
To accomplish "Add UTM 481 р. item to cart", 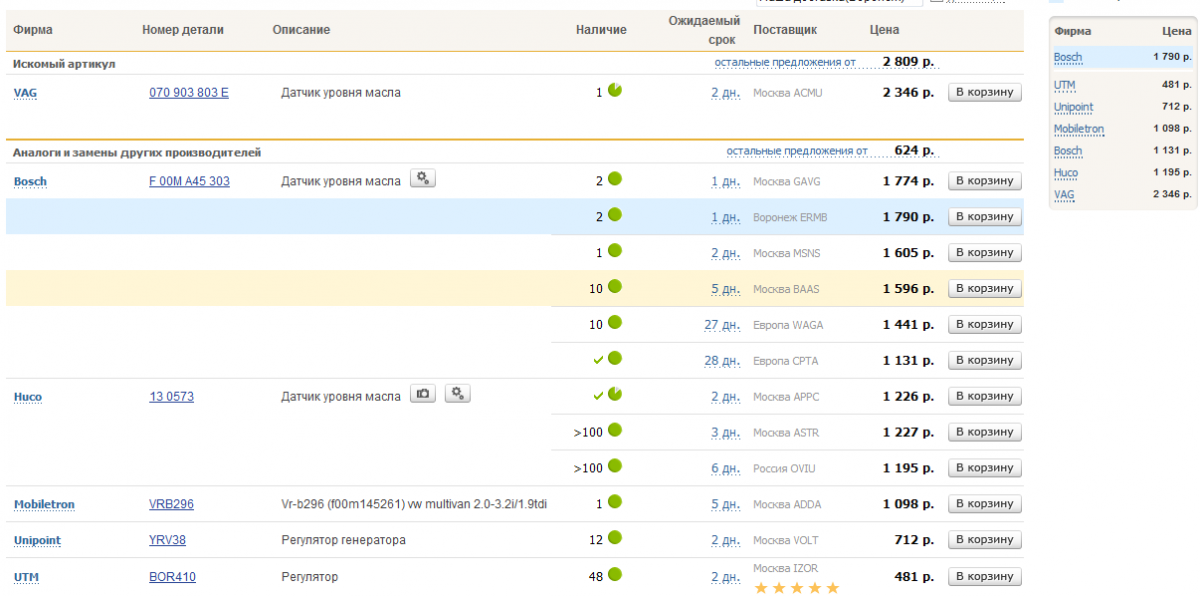I will pyautogui.click(x=985, y=577).
